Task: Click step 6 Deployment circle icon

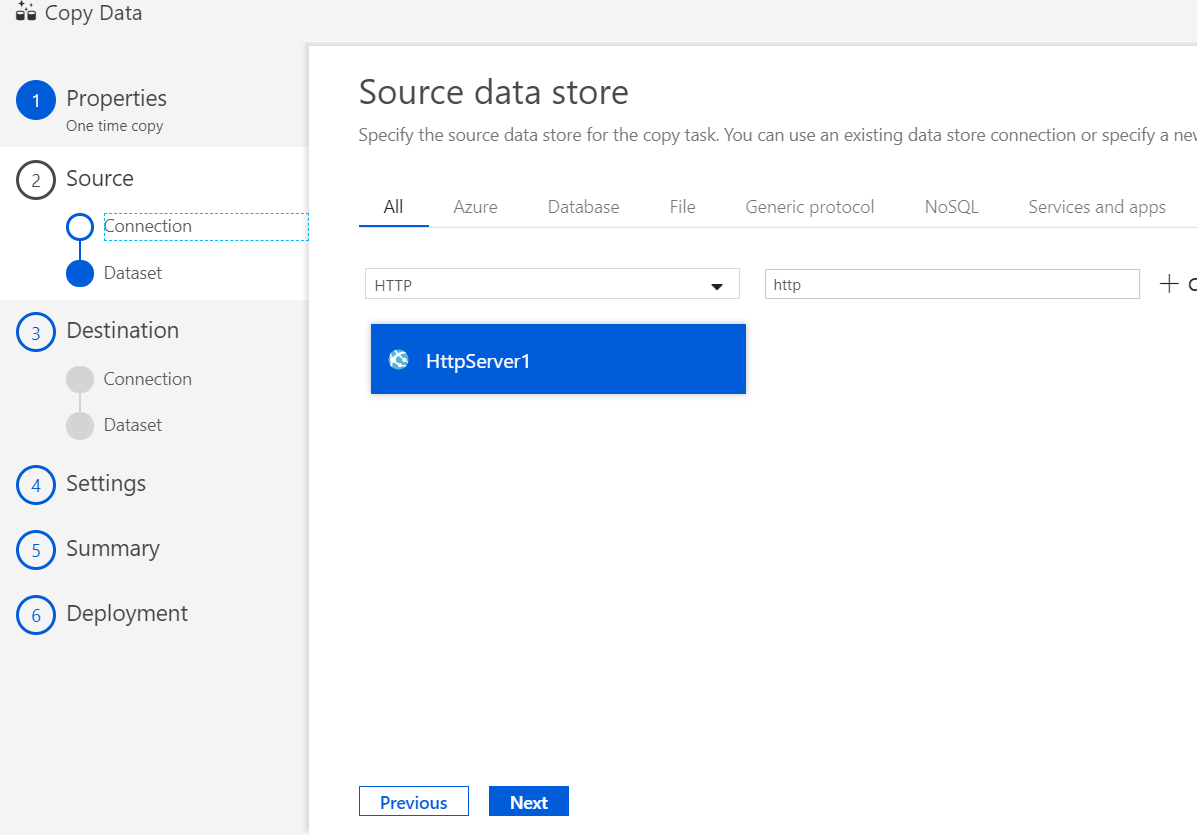Action: (x=36, y=615)
